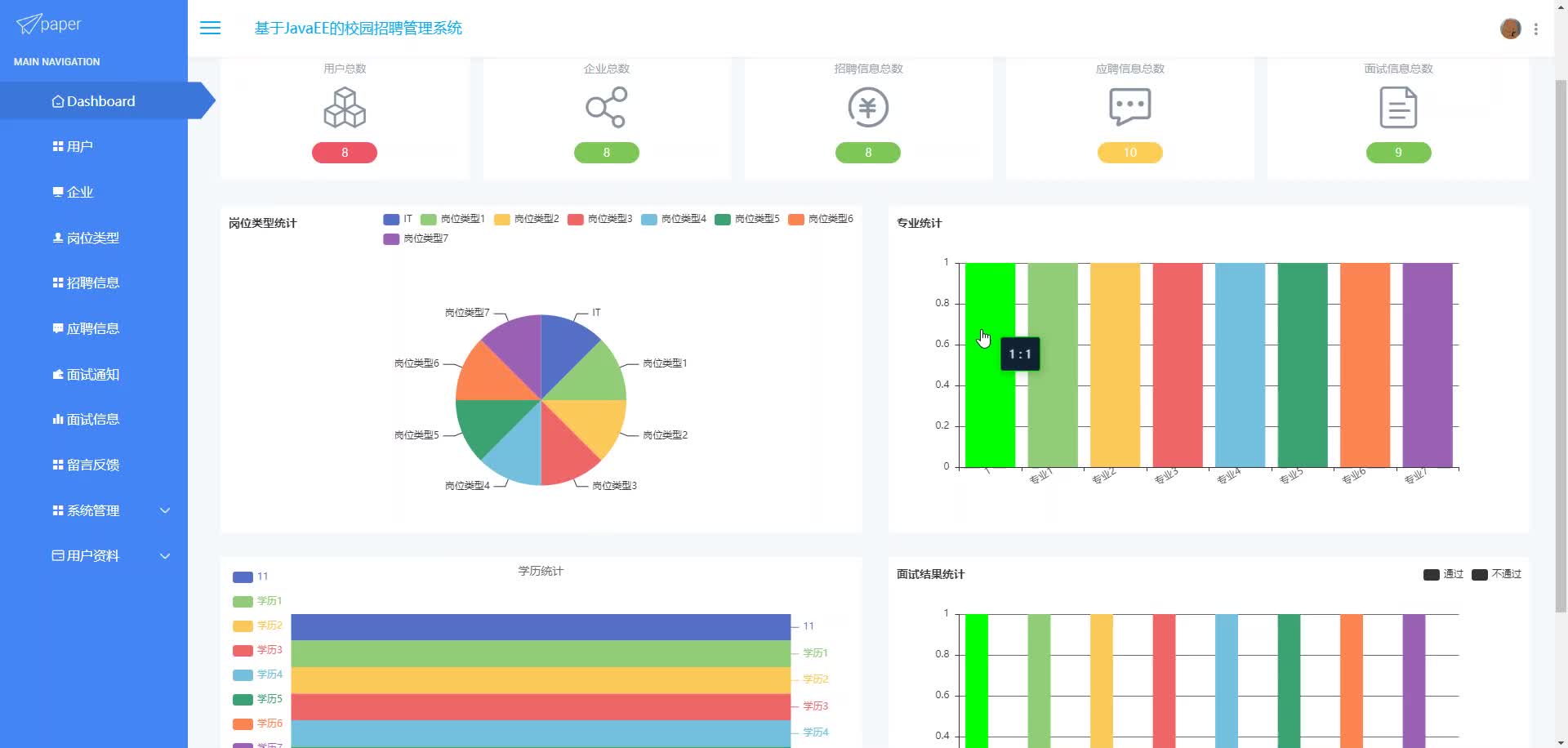Open 留言反馈 in the sidebar
Image resolution: width=1568 pixels, height=748 pixels.
coord(94,465)
